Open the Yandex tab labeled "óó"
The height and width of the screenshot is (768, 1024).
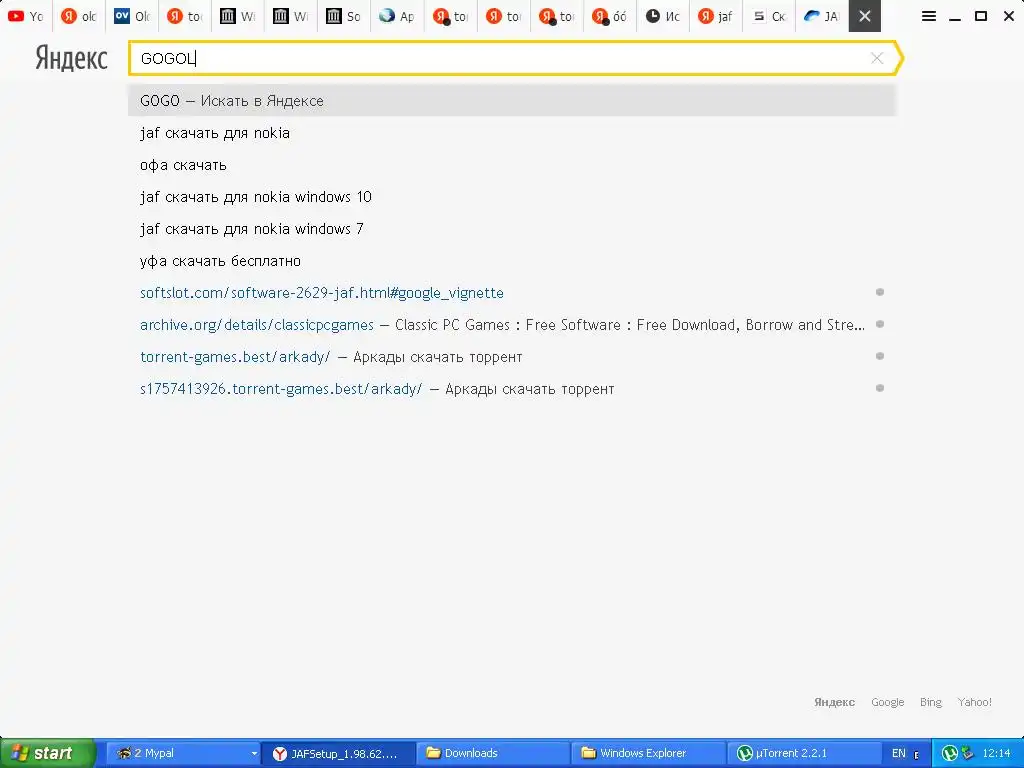[x=609, y=16]
